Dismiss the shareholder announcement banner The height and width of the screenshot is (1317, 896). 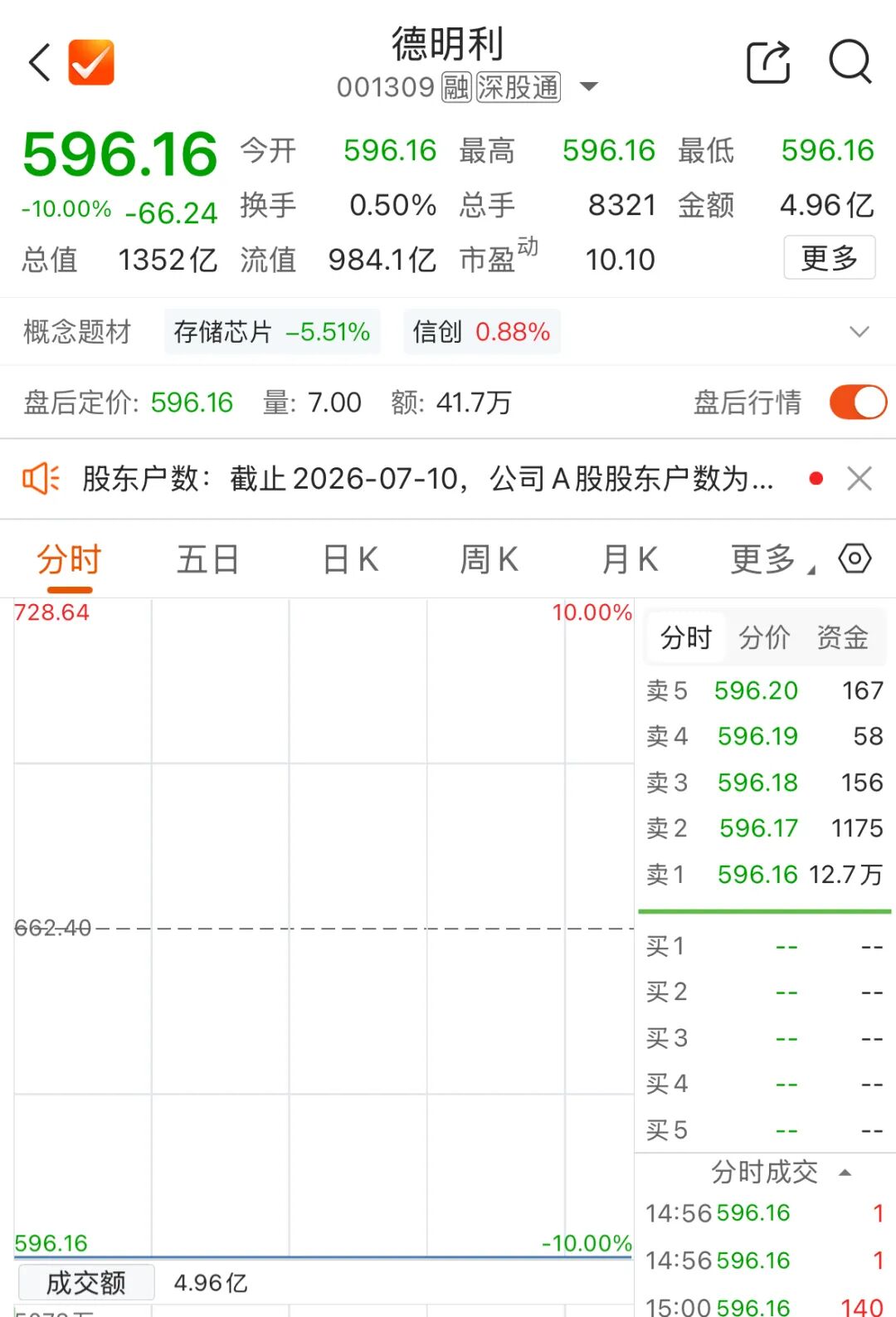pos(859,479)
